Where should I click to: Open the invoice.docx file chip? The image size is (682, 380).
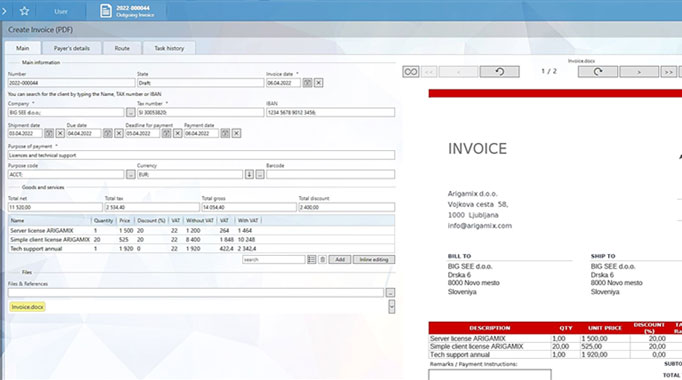pos(27,307)
